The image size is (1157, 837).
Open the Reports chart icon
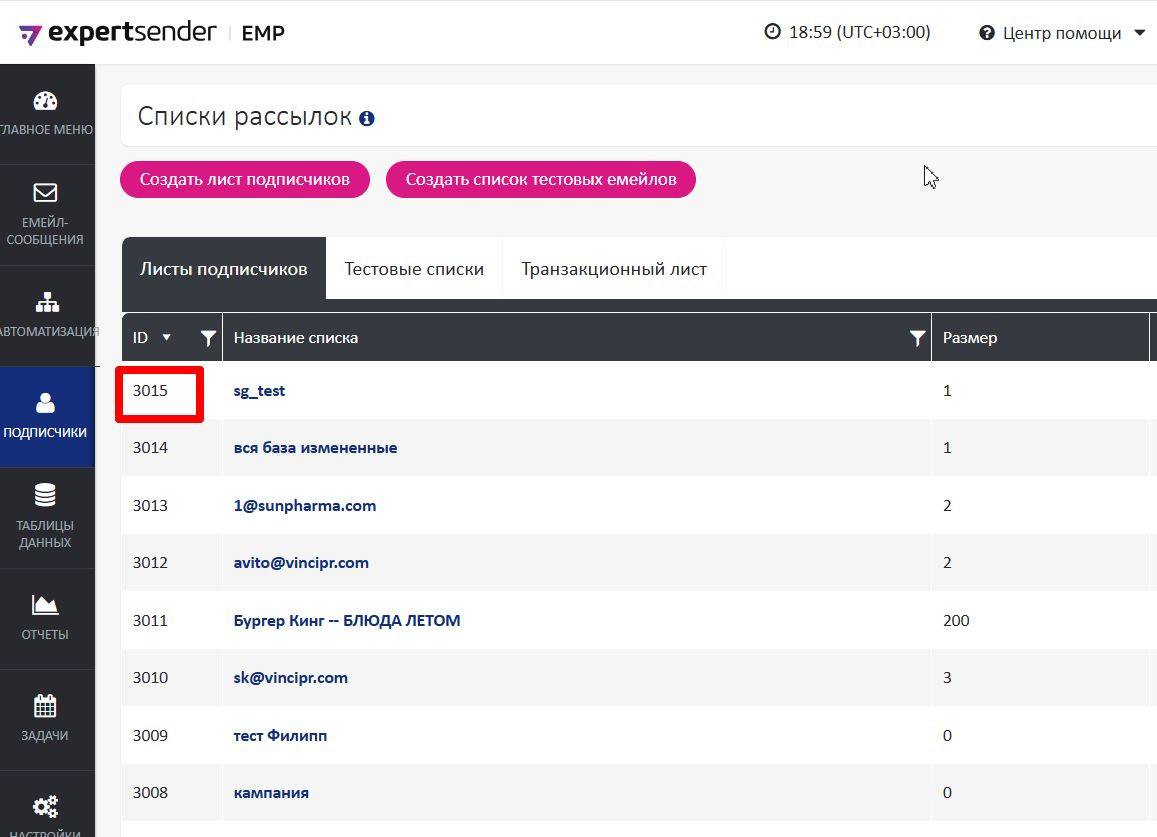point(45,604)
